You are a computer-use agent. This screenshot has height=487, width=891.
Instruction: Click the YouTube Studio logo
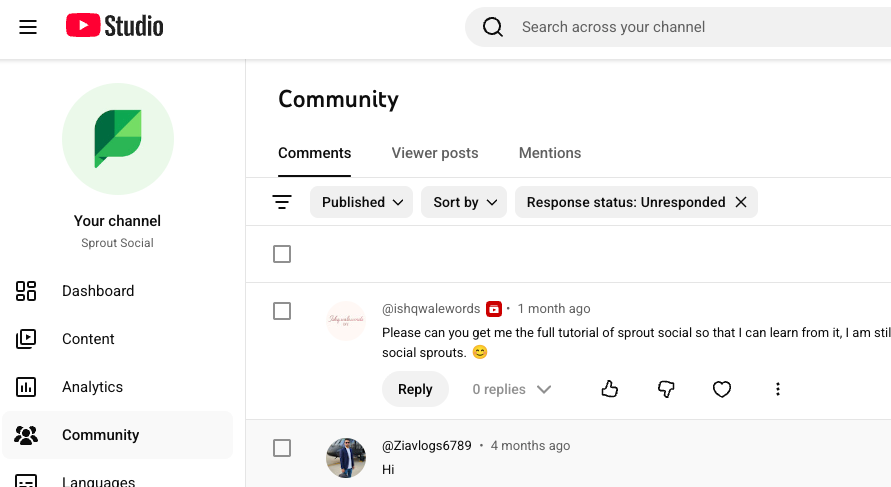point(114,26)
